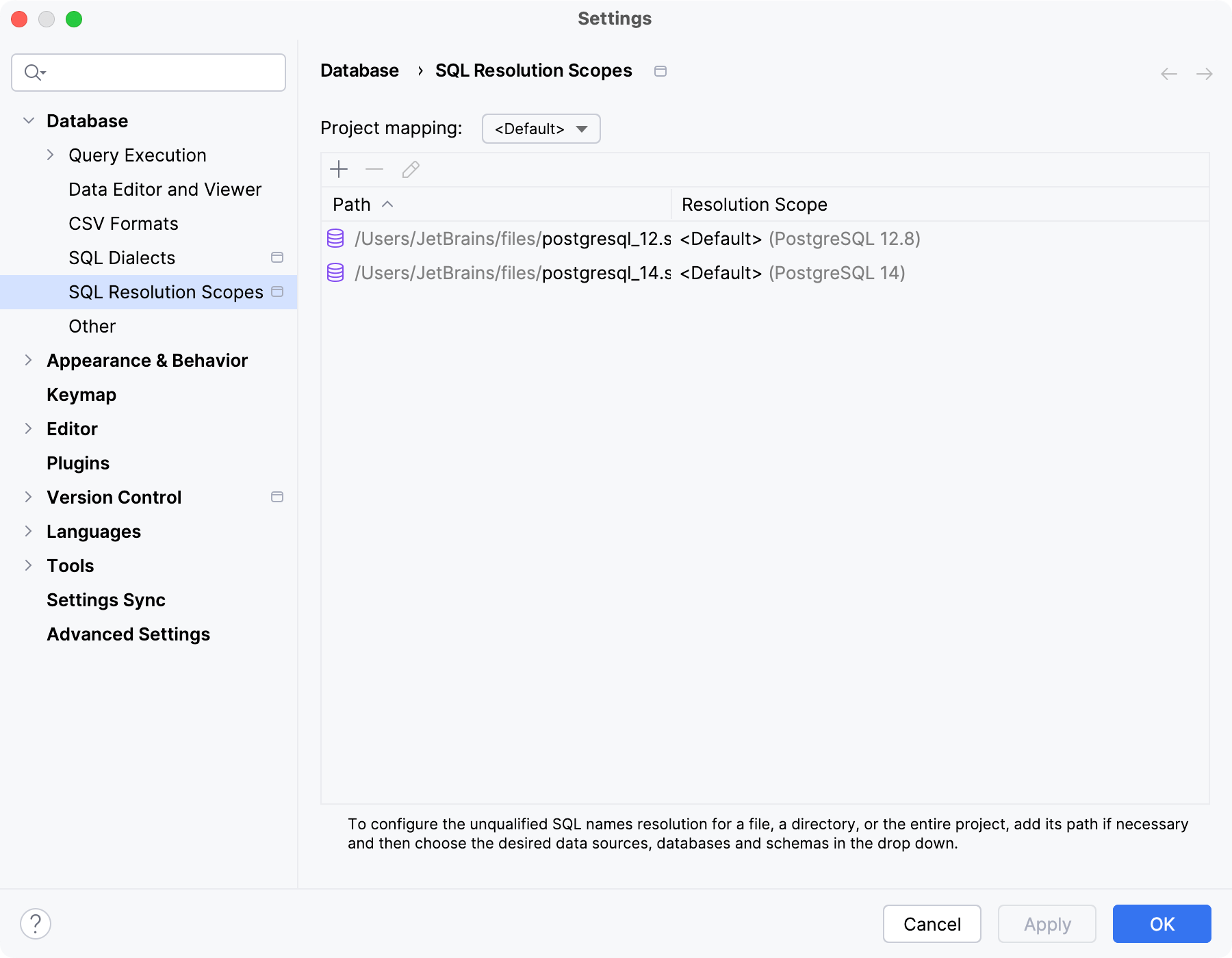1232x958 pixels.
Task: Click the help question mark icon
Action: click(x=36, y=924)
